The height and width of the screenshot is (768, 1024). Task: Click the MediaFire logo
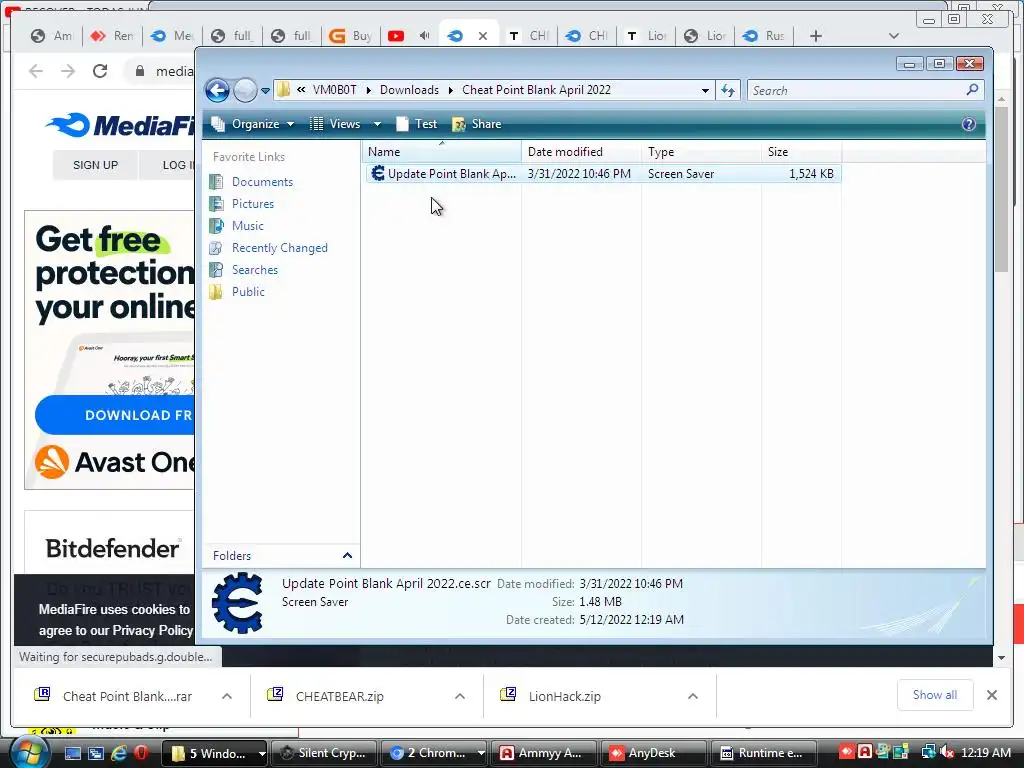coord(120,125)
